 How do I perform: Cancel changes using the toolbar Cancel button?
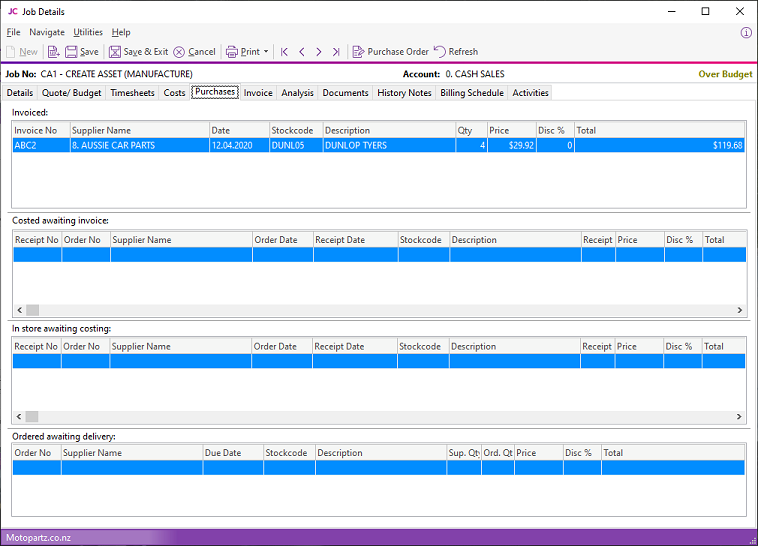tap(194, 52)
